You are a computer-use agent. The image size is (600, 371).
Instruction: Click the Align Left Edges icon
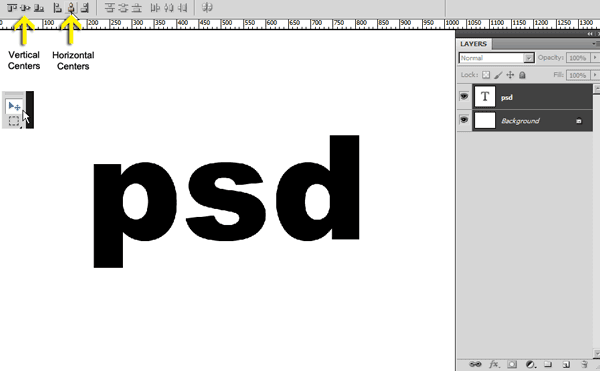(x=57, y=8)
